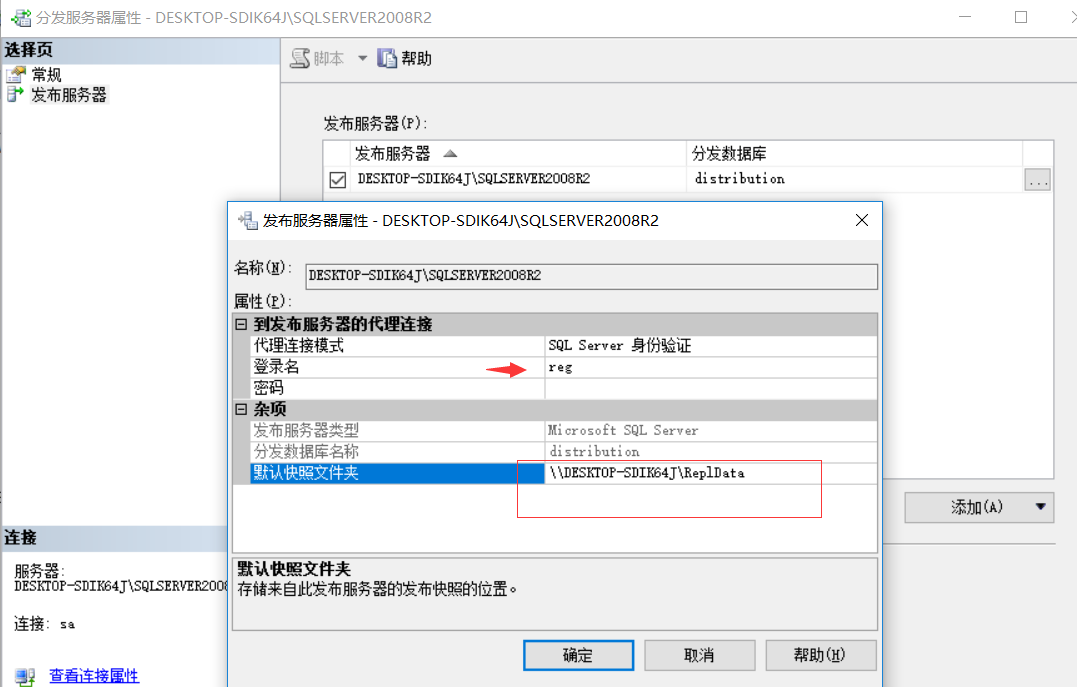Select the 发布服务器 page icon

click(15, 95)
